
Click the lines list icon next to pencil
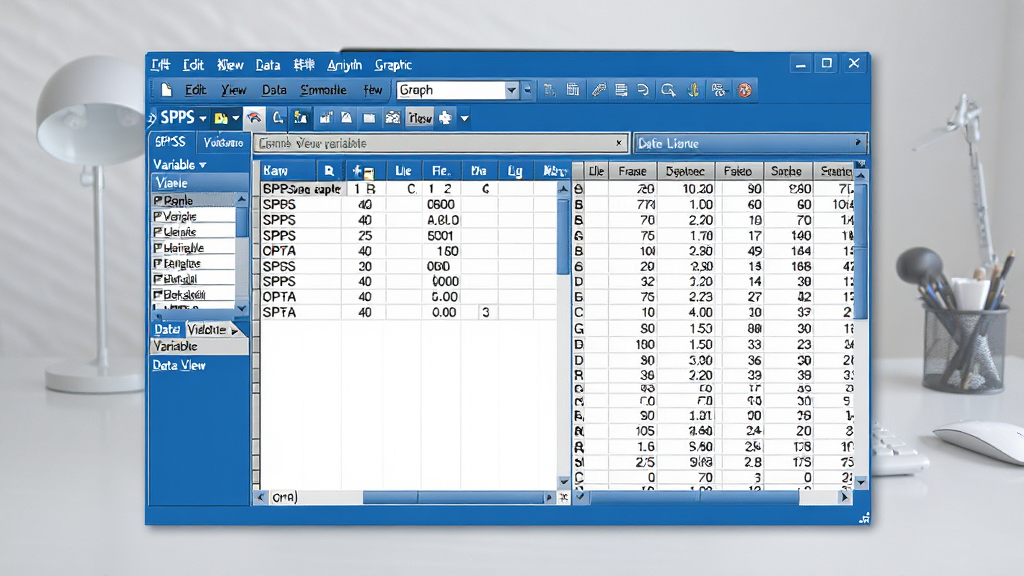click(x=621, y=90)
